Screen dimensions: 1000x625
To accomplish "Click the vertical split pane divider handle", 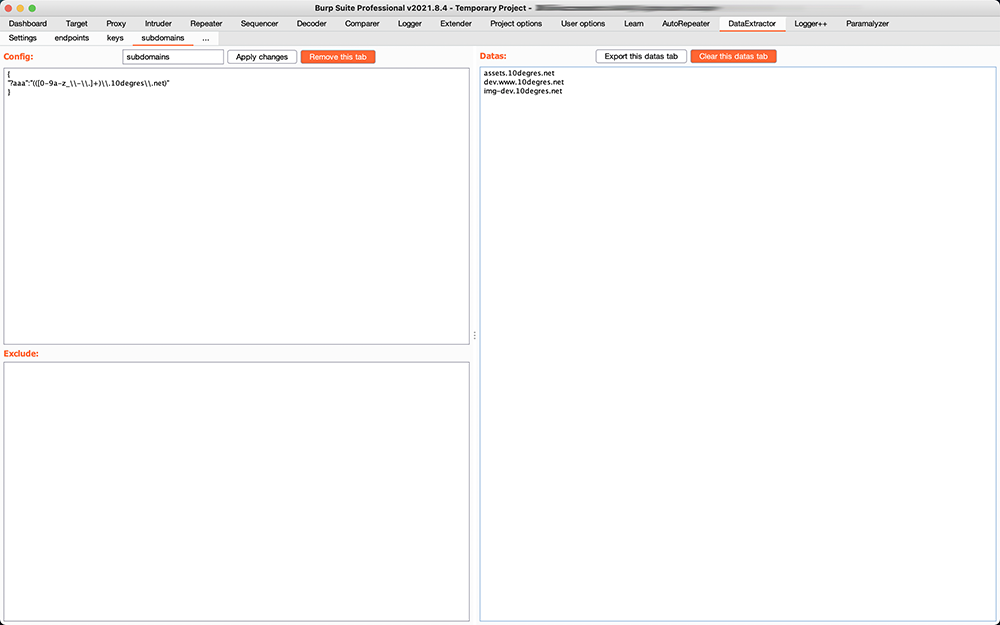I will (474, 335).
